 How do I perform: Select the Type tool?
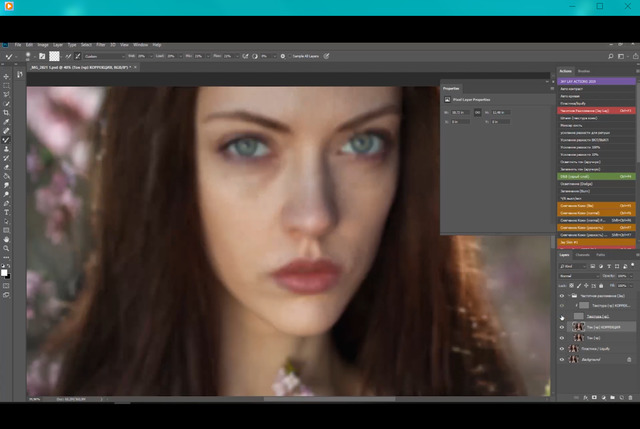point(7,212)
